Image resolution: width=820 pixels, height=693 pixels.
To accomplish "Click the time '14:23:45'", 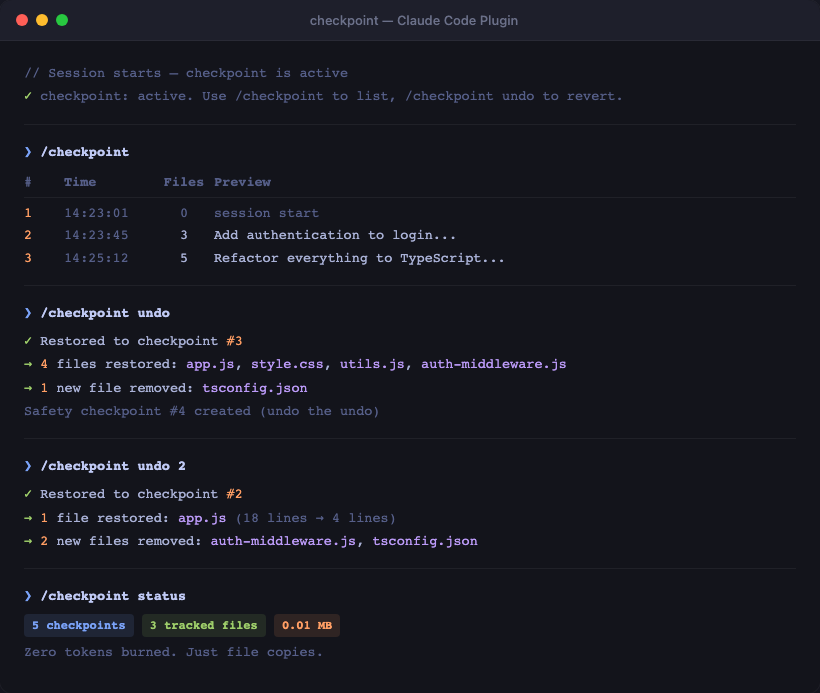I will click(96, 235).
